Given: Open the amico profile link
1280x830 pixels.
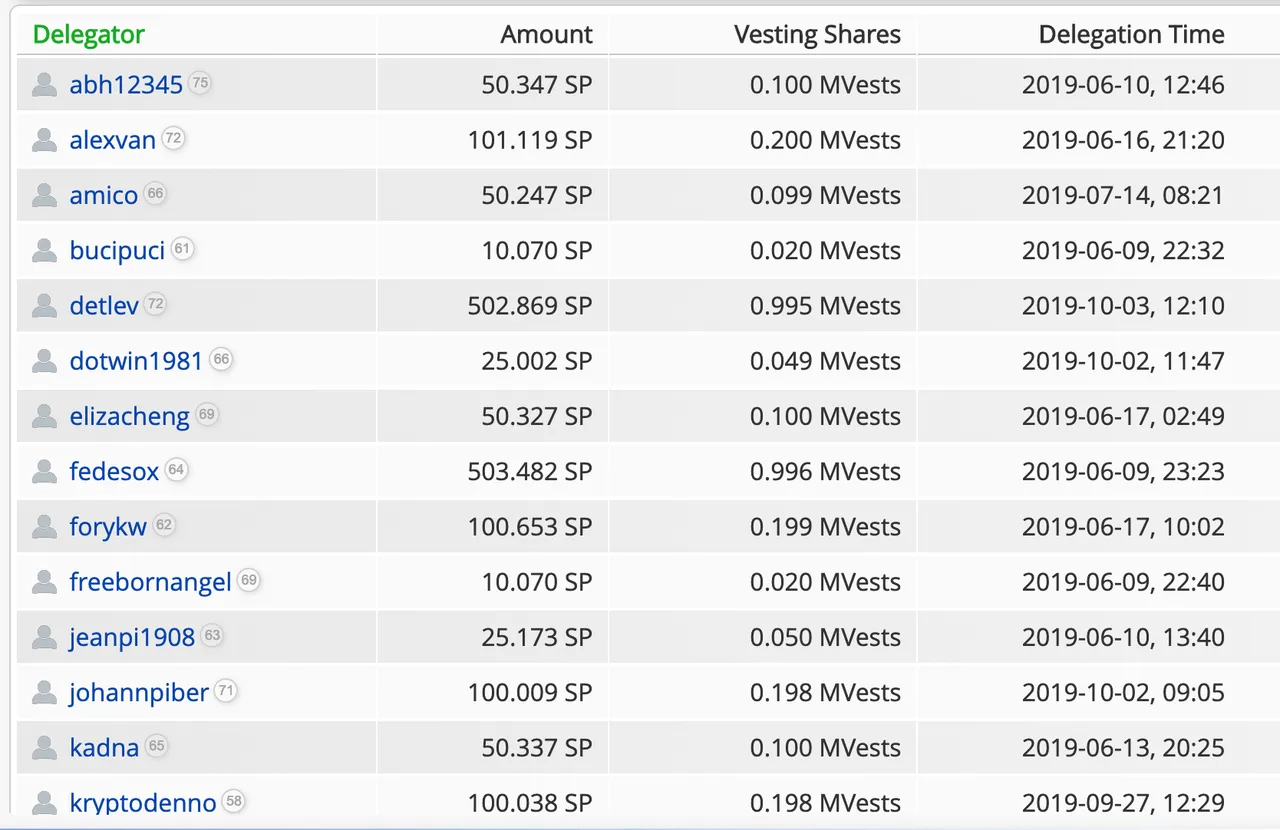Looking at the screenshot, I should point(104,195).
